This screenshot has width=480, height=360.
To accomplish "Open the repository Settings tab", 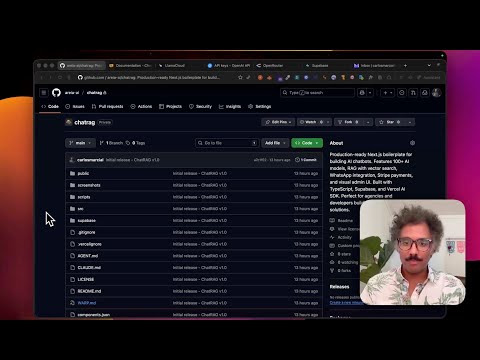I will click(260, 106).
